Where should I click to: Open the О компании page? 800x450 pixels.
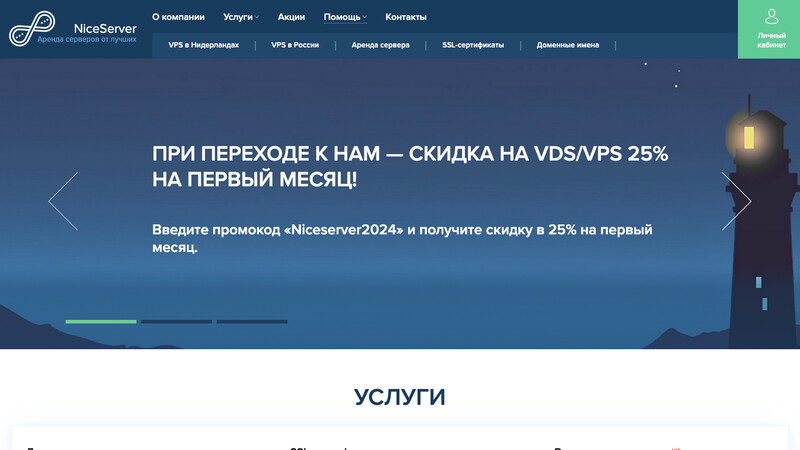pos(178,17)
